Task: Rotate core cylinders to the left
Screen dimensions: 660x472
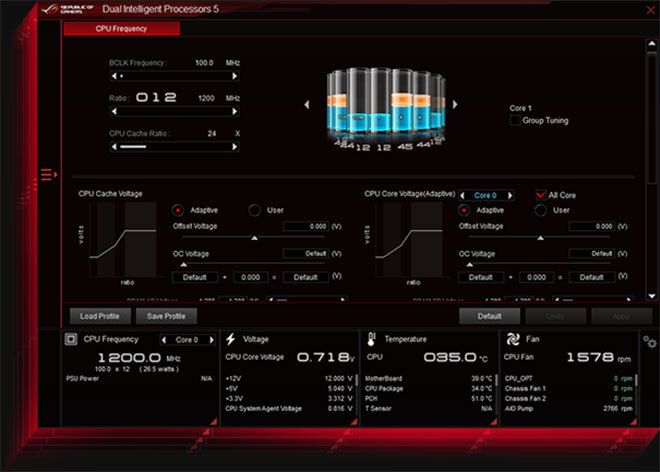Action: tap(307, 104)
